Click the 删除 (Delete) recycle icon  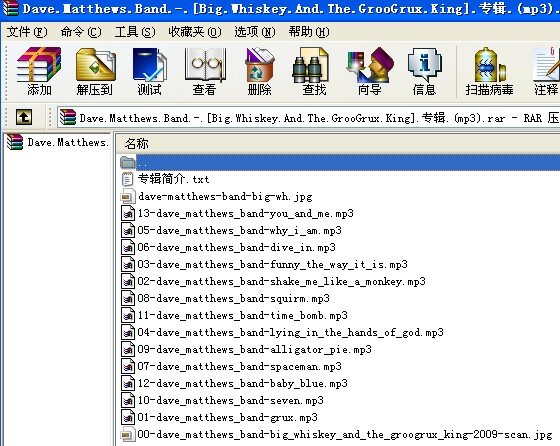pyautogui.click(x=260, y=71)
